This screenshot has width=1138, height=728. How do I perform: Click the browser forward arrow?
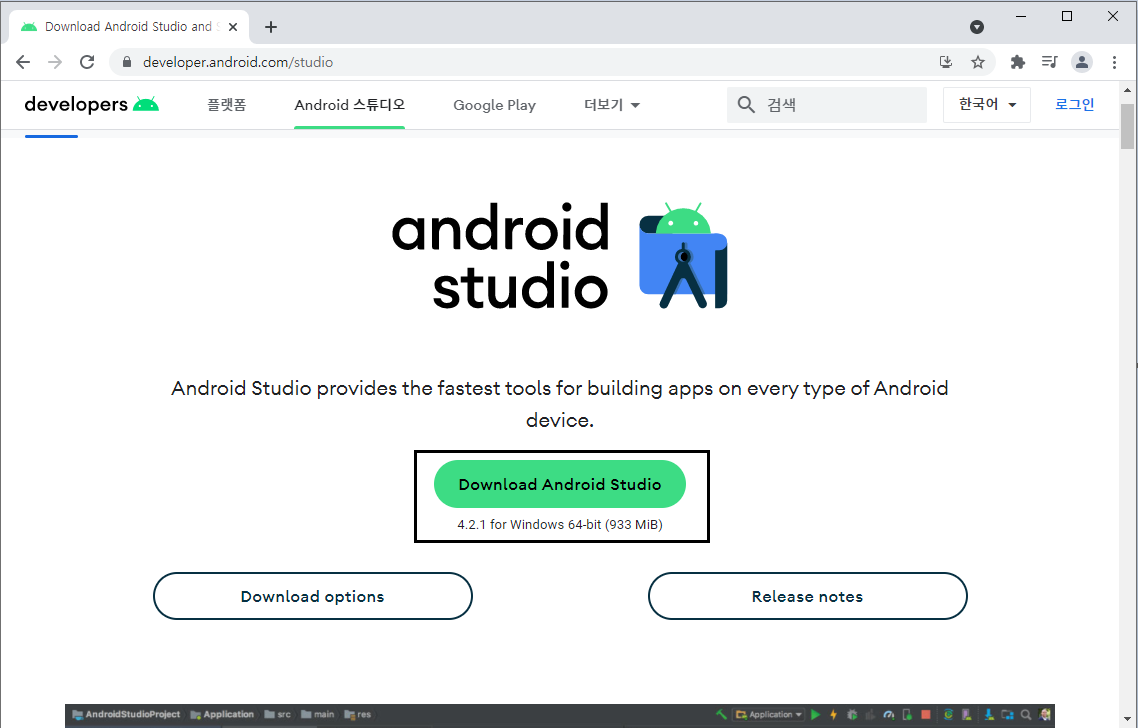(x=55, y=62)
